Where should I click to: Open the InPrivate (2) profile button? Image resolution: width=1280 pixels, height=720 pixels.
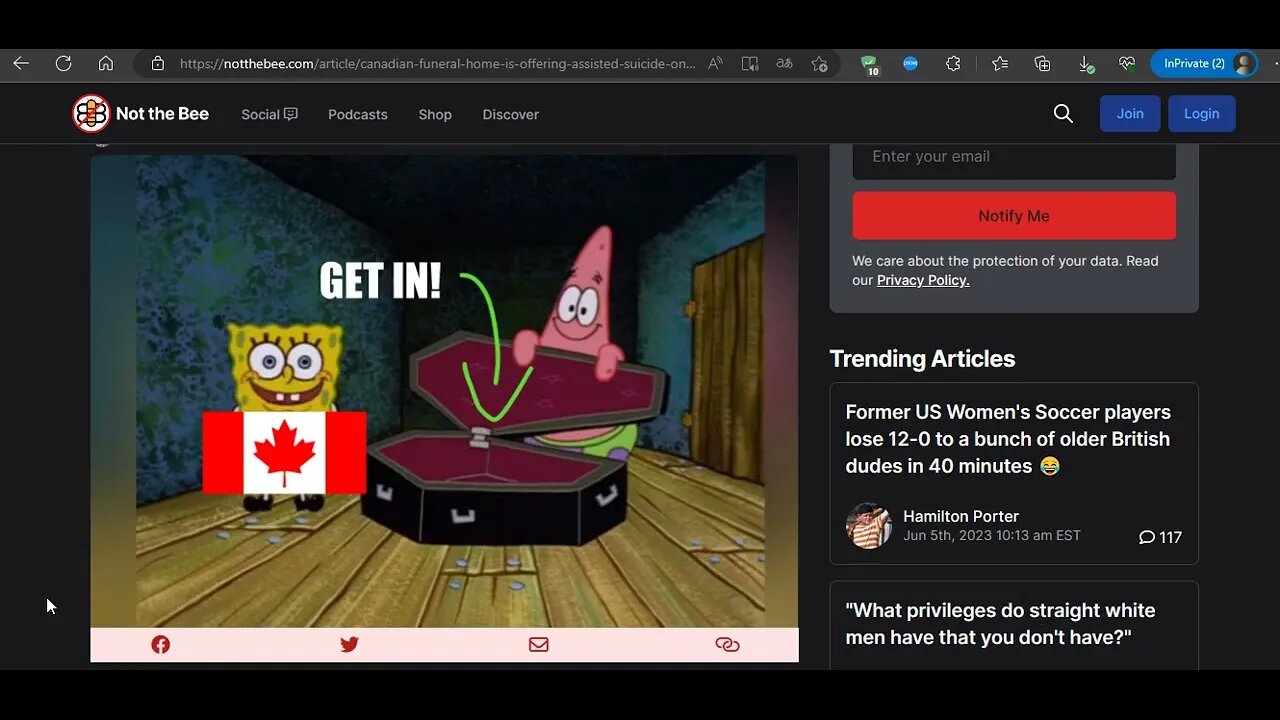coord(1204,64)
